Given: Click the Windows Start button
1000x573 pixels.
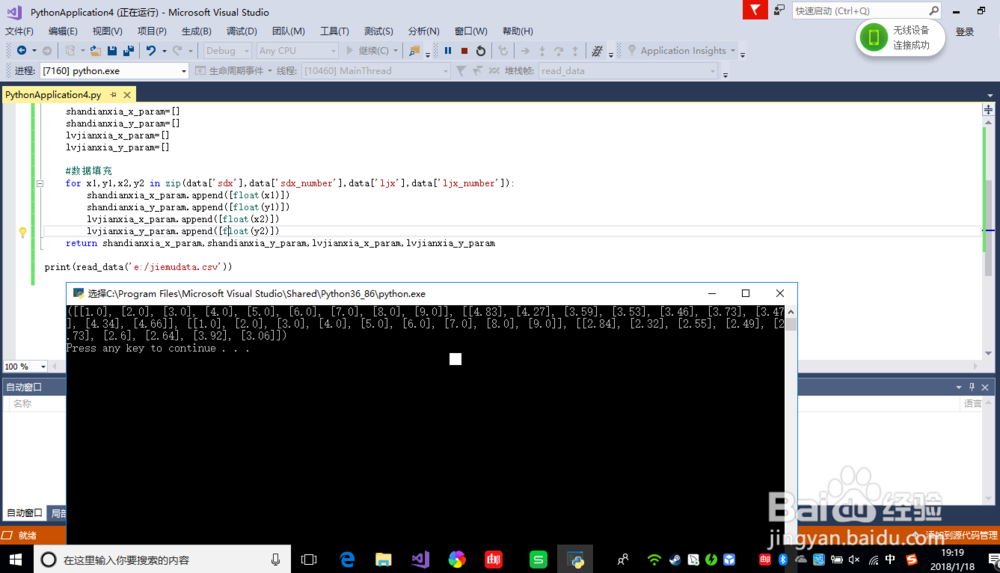Looking at the screenshot, I should [15, 560].
